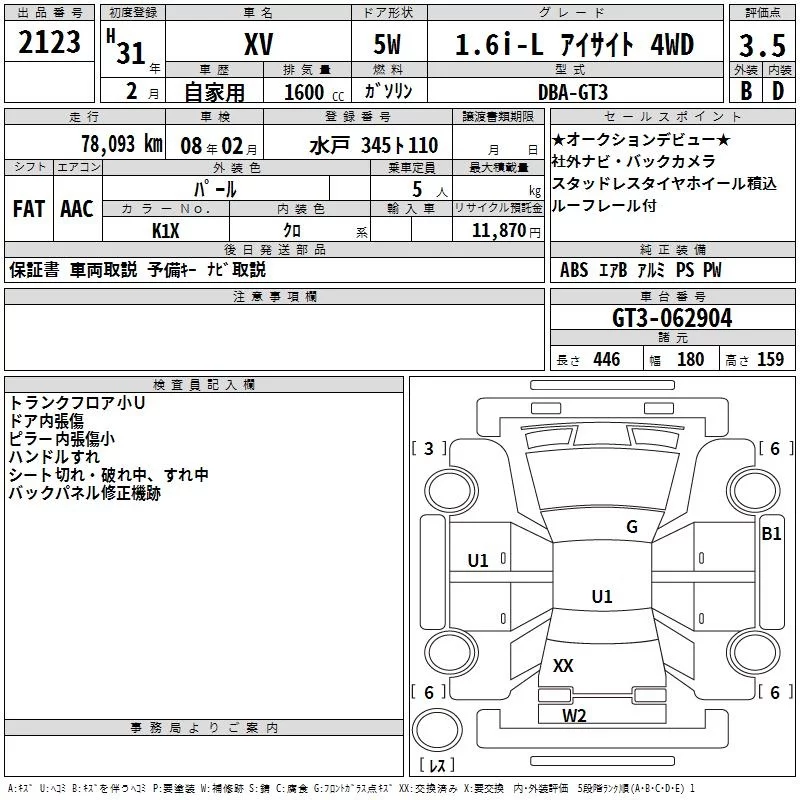This screenshot has width=800, height=800.
Task: Click the XX mark on the rear hatch
Action: tap(563, 665)
